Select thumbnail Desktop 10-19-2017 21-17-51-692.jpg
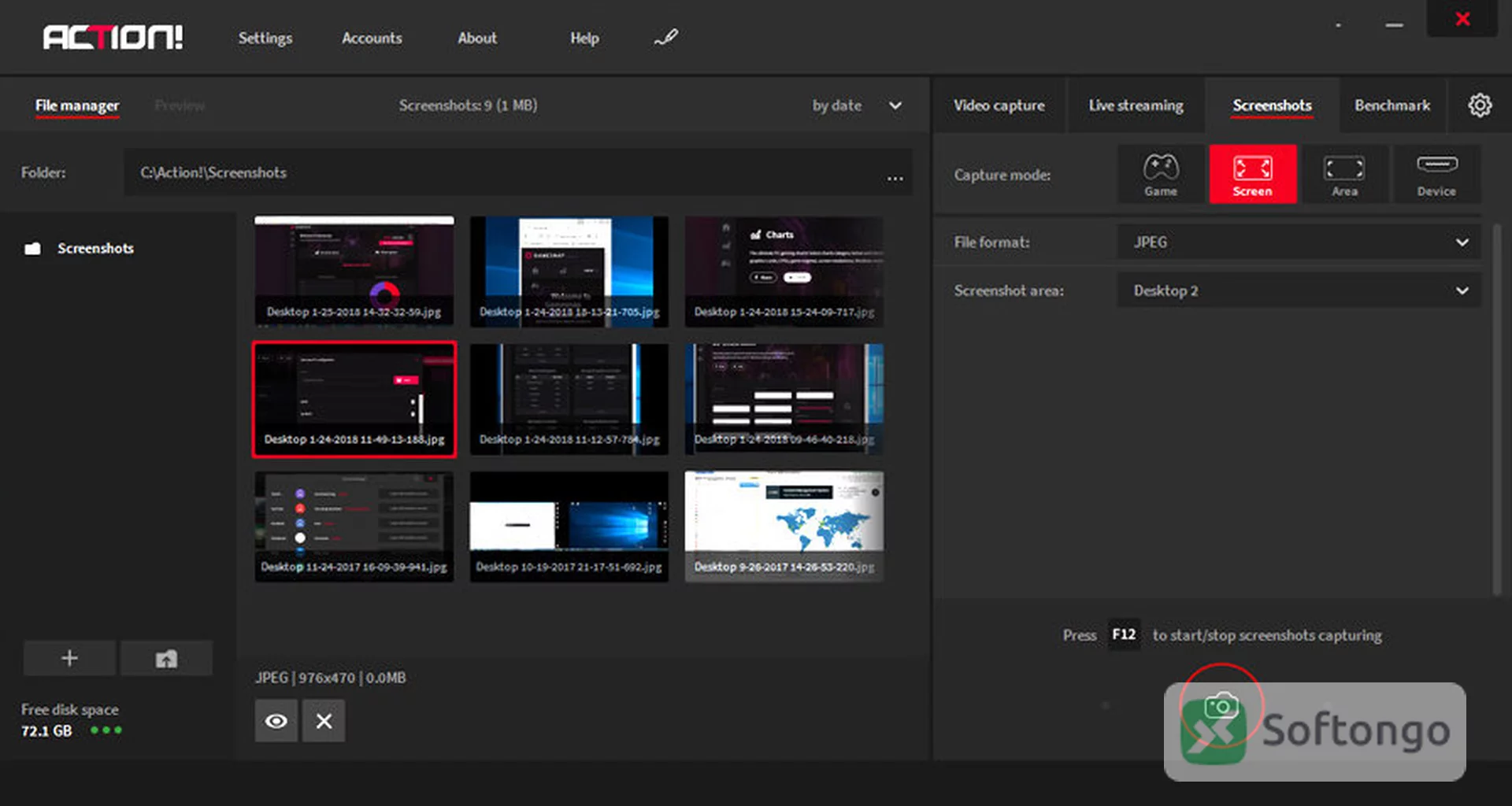Viewport: 1512px width, 806px height. pyautogui.click(x=569, y=527)
